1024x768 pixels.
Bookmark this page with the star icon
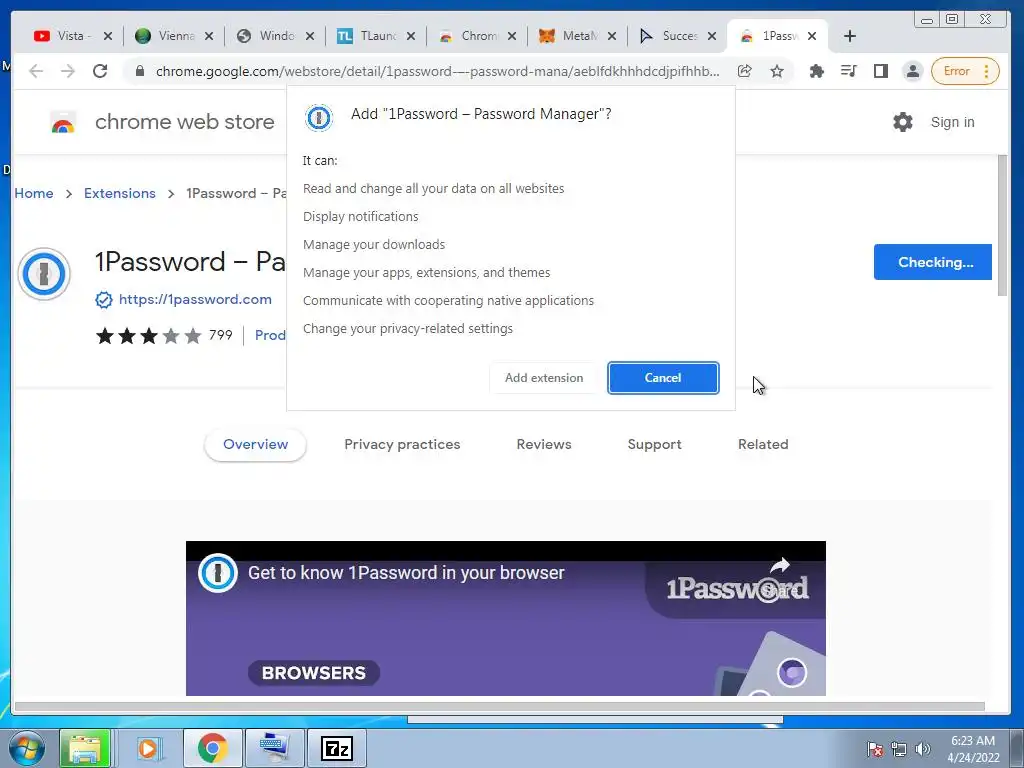[776, 71]
